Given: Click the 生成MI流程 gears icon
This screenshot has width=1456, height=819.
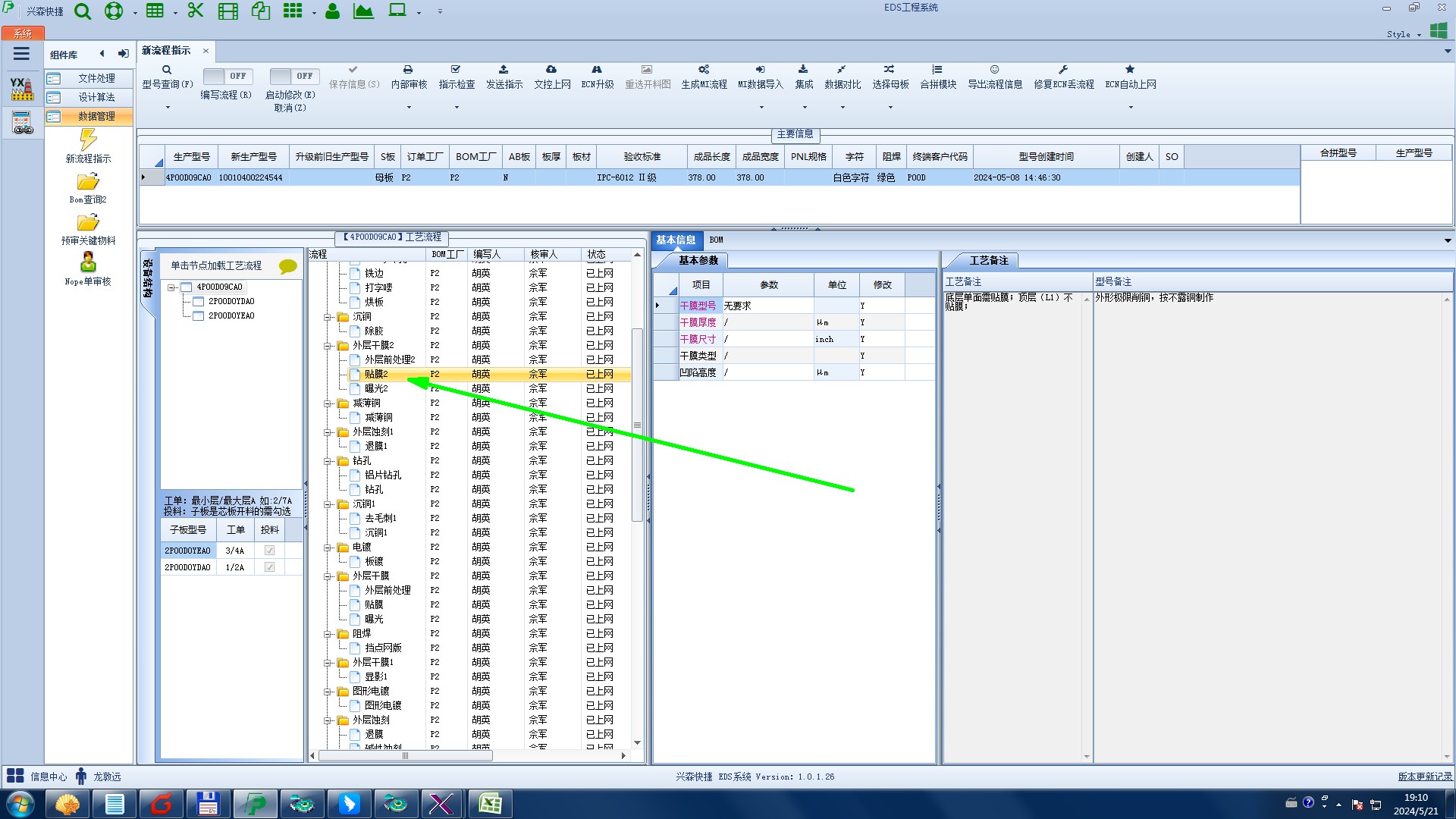Looking at the screenshot, I should [704, 70].
